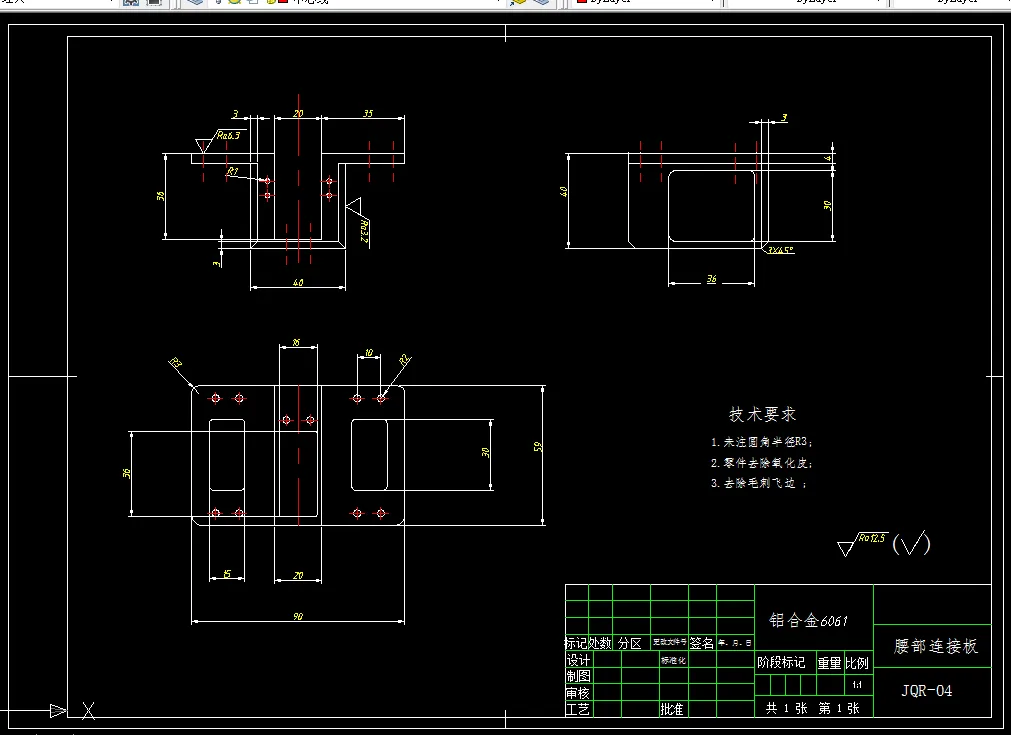This screenshot has height=735, width=1011.
Task: Select the parenthesized checkmark roughness symbol
Action: click(912, 544)
